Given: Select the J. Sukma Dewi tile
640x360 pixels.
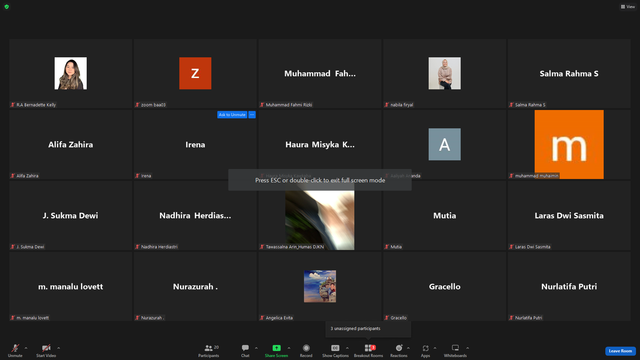Looking at the screenshot, I should 71,216.
